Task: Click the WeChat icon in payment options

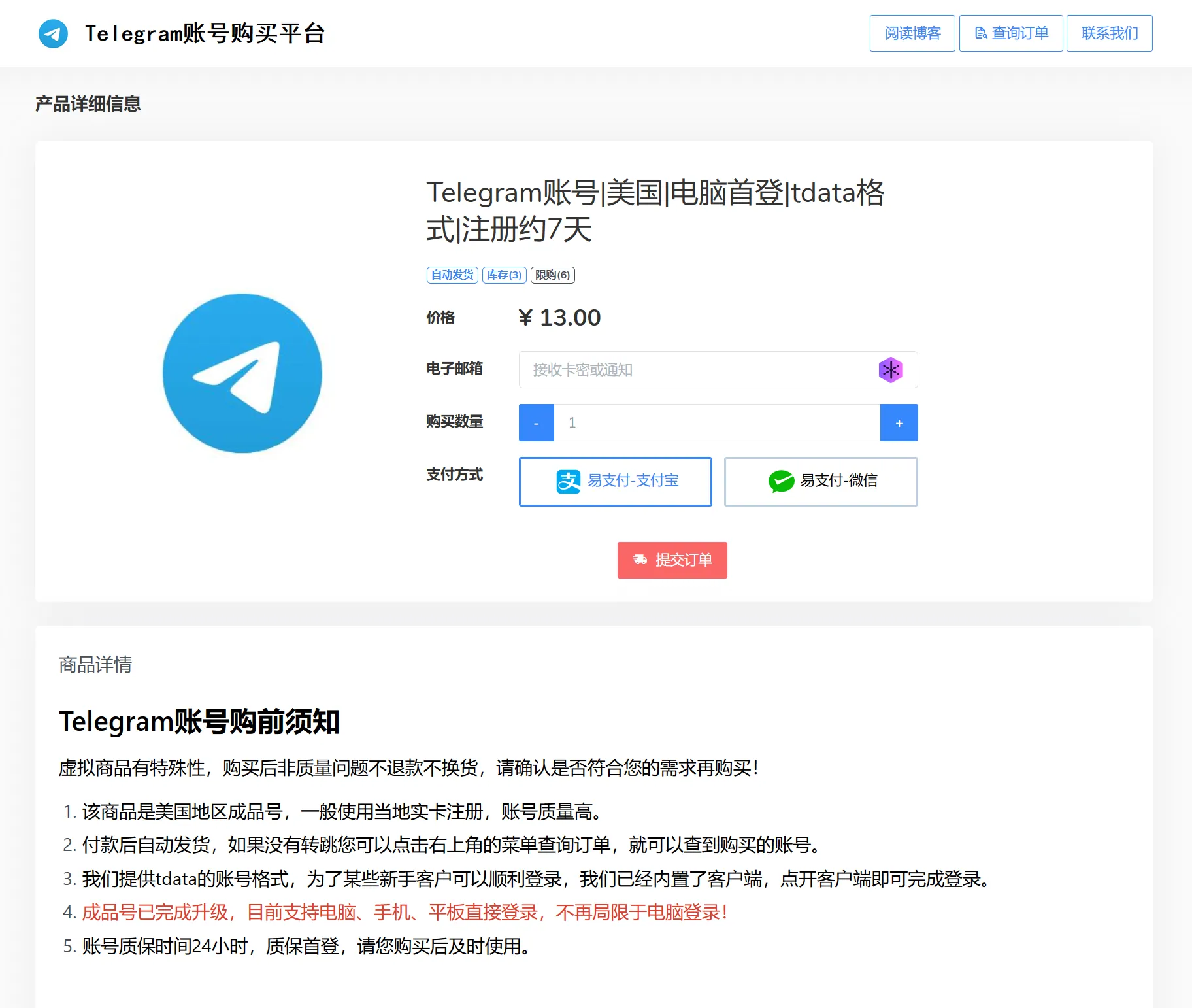Action: pos(780,482)
